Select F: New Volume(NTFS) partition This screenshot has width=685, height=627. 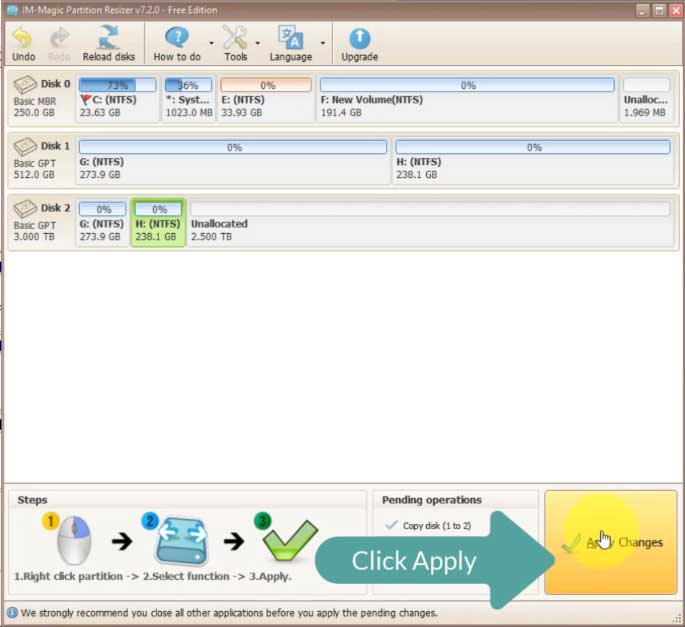point(467,98)
